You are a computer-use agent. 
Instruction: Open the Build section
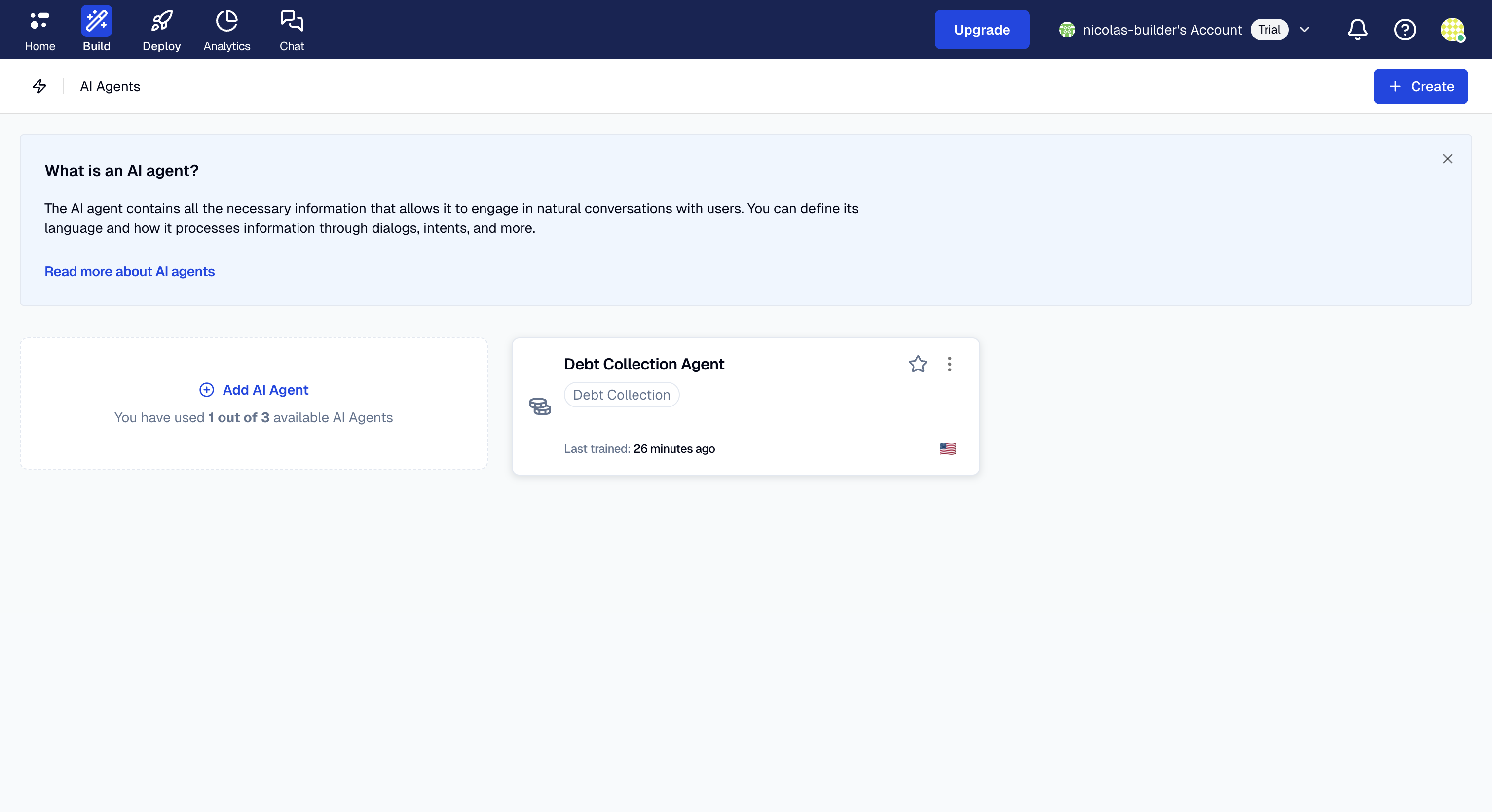tap(96, 30)
